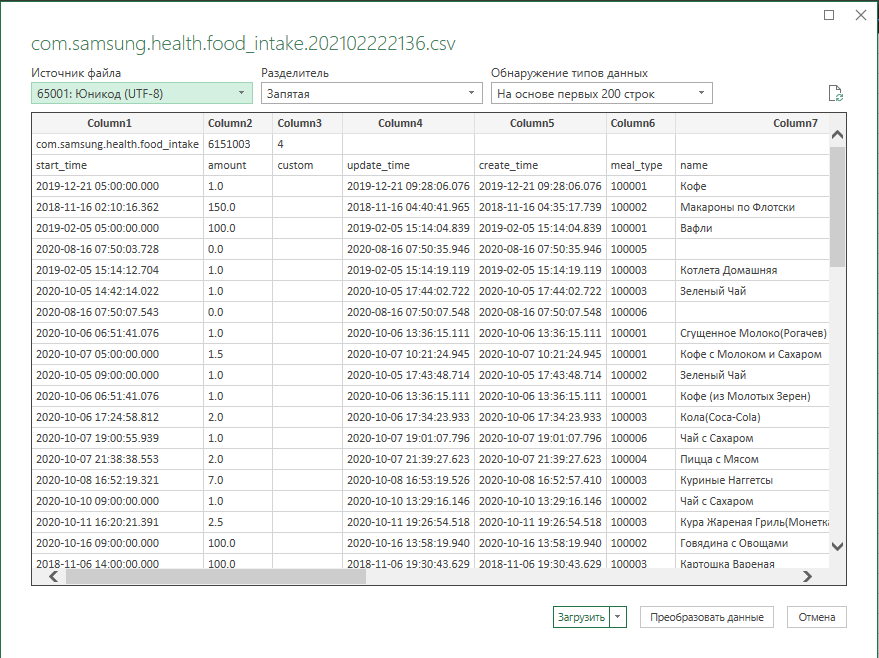
Task: Click the create_time cell
Action: click(540, 165)
